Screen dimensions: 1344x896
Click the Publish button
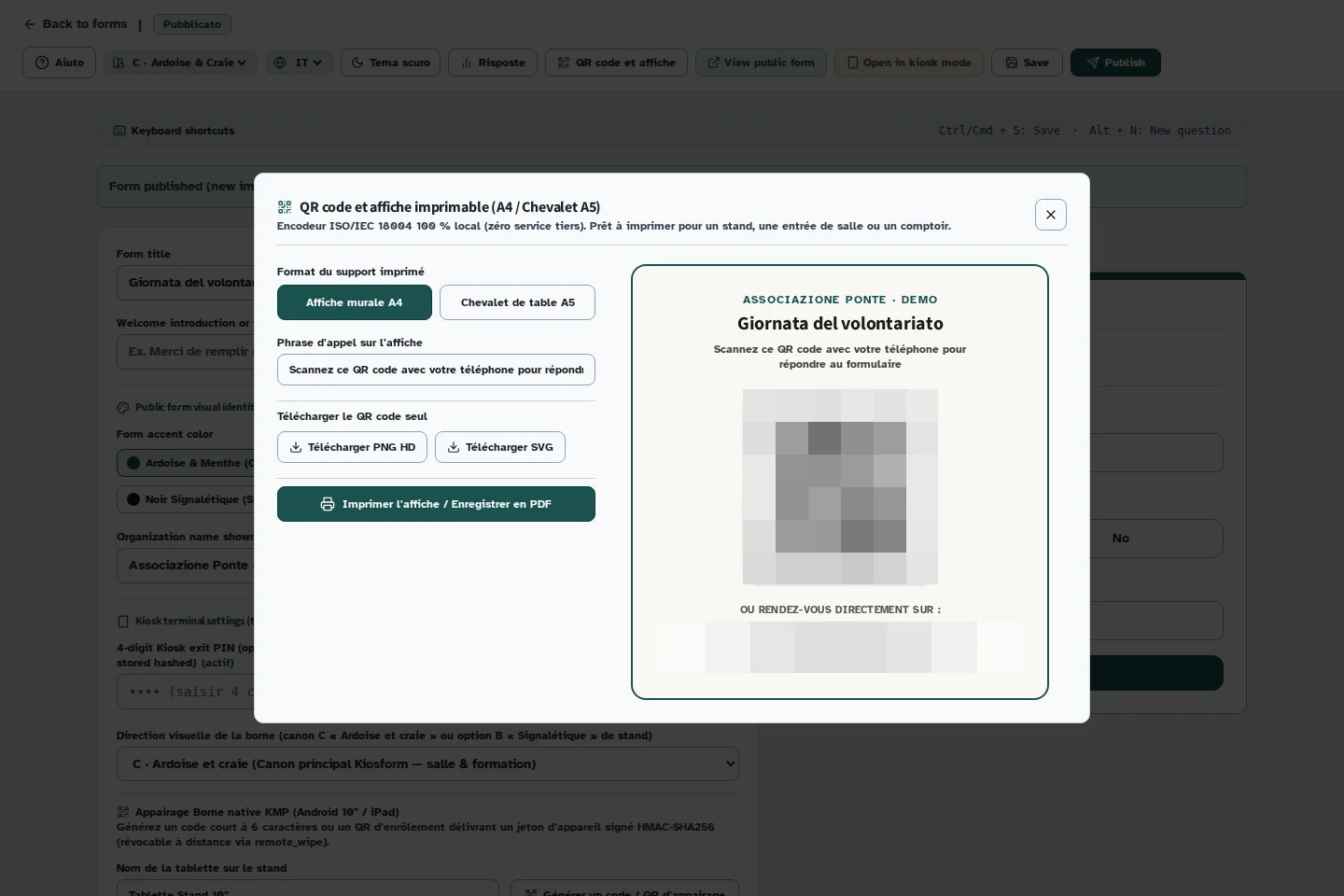coord(1115,63)
